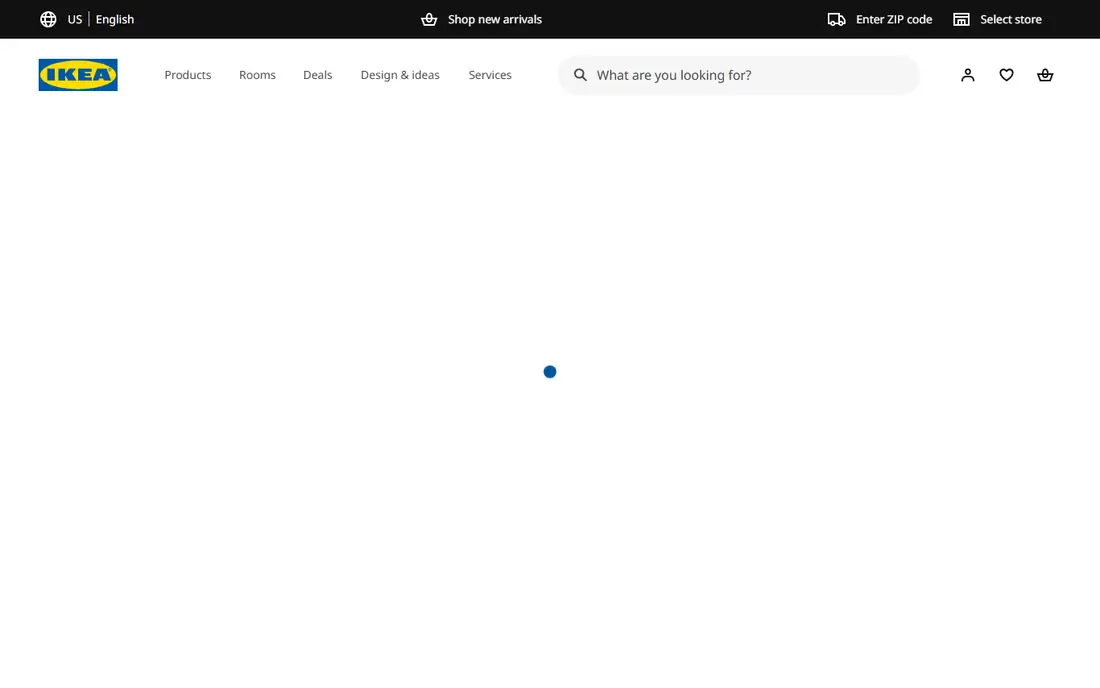Open the Products menu
This screenshot has height=688, width=1100.
tap(187, 75)
